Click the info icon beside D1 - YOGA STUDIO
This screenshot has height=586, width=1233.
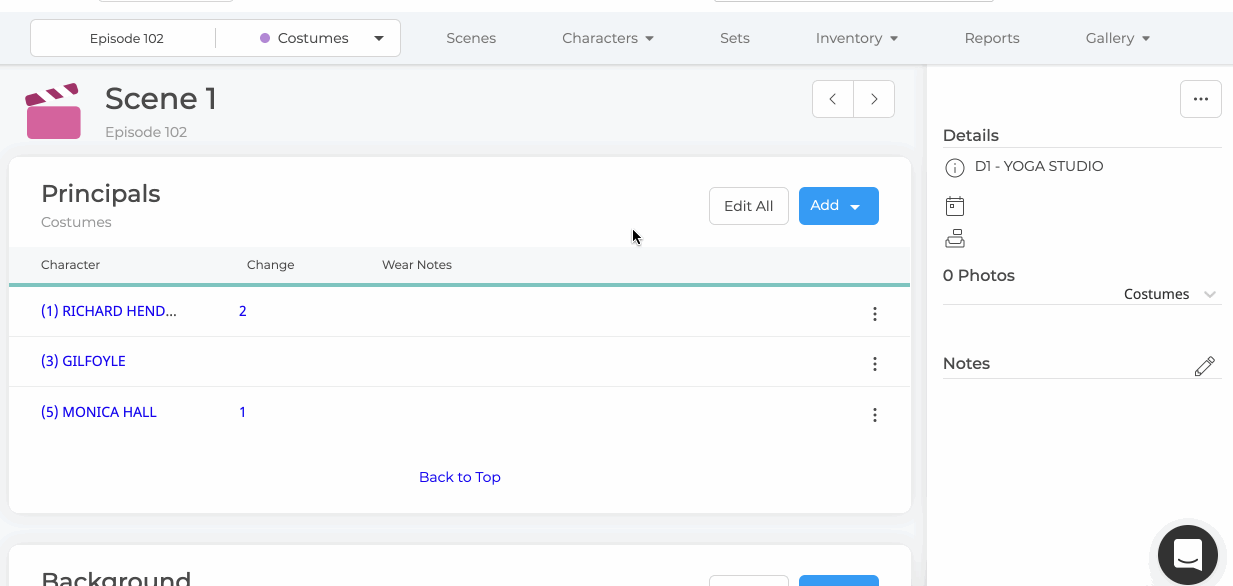pyautogui.click(x=955, y=167)
